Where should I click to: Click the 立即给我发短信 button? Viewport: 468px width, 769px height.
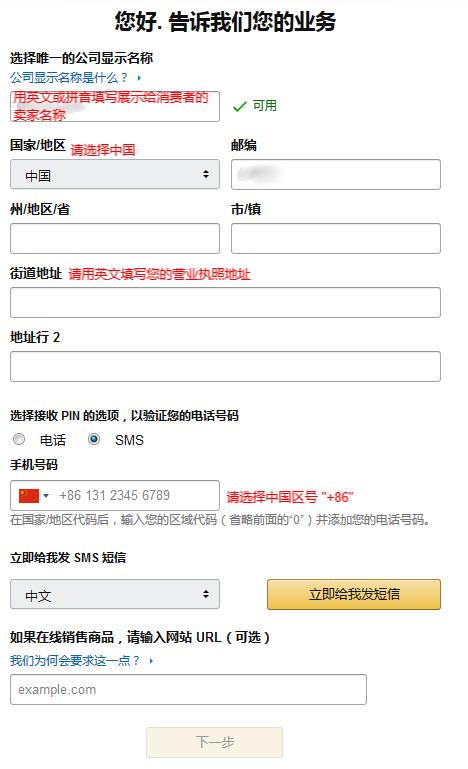(354, 594)
